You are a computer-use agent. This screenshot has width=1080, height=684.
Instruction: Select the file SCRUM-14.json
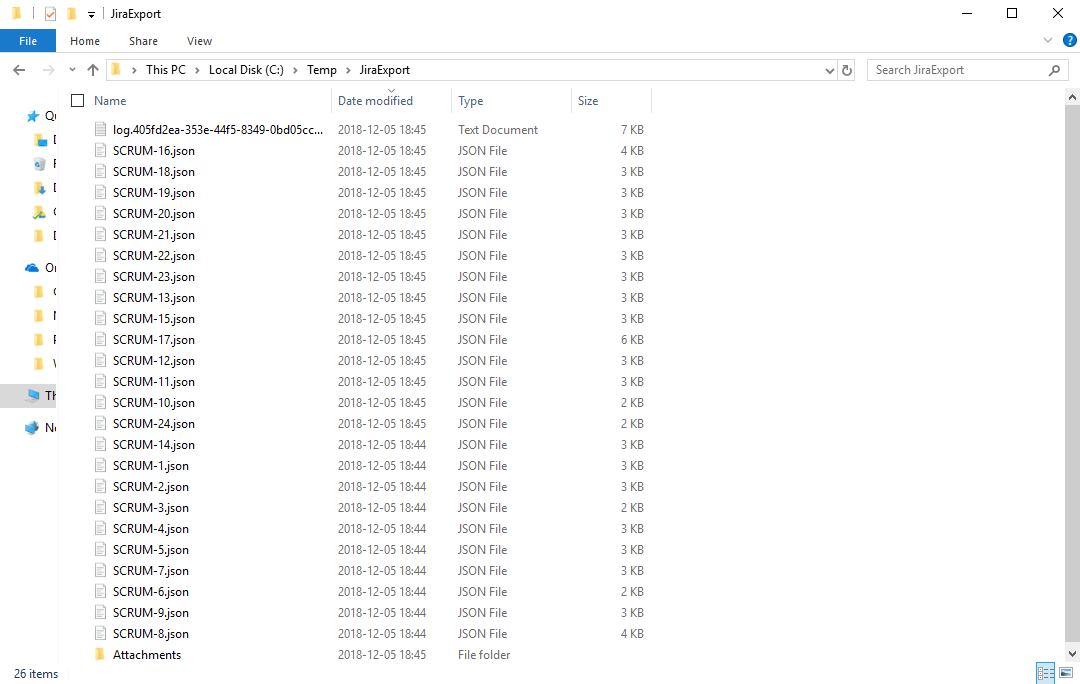154,445
